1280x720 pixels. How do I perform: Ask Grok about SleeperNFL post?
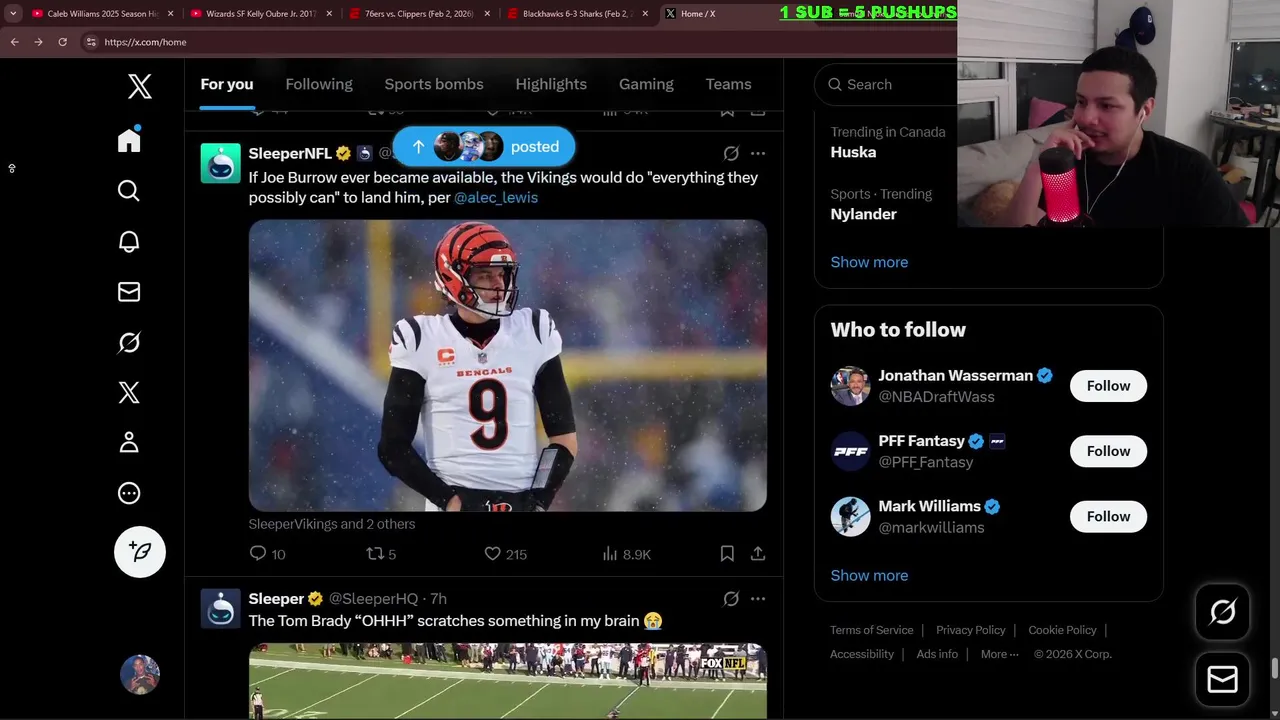pyautogui.click(x=731, y=153)
